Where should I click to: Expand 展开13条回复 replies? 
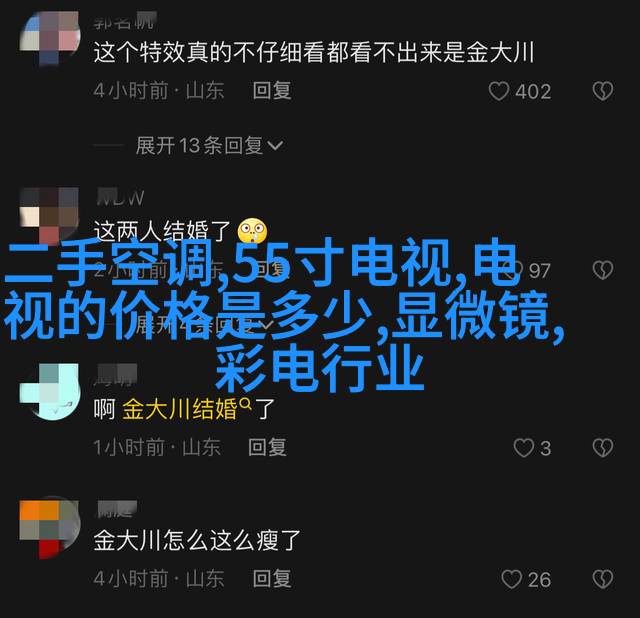pos(209,145)
